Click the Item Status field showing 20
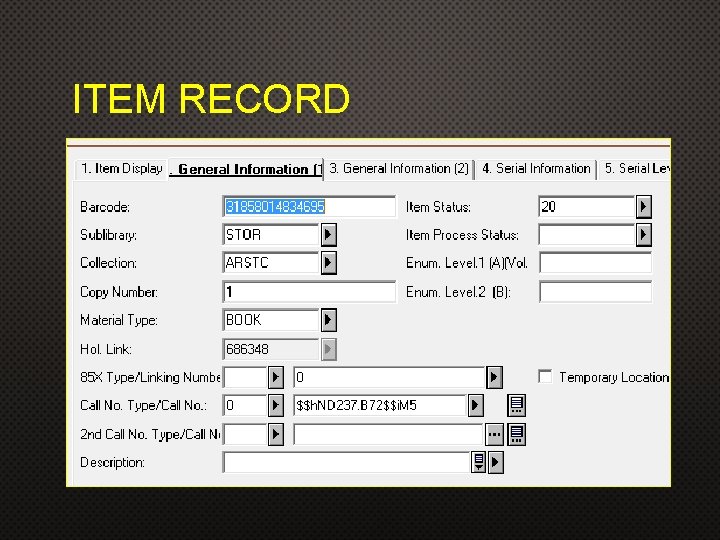 586,207
